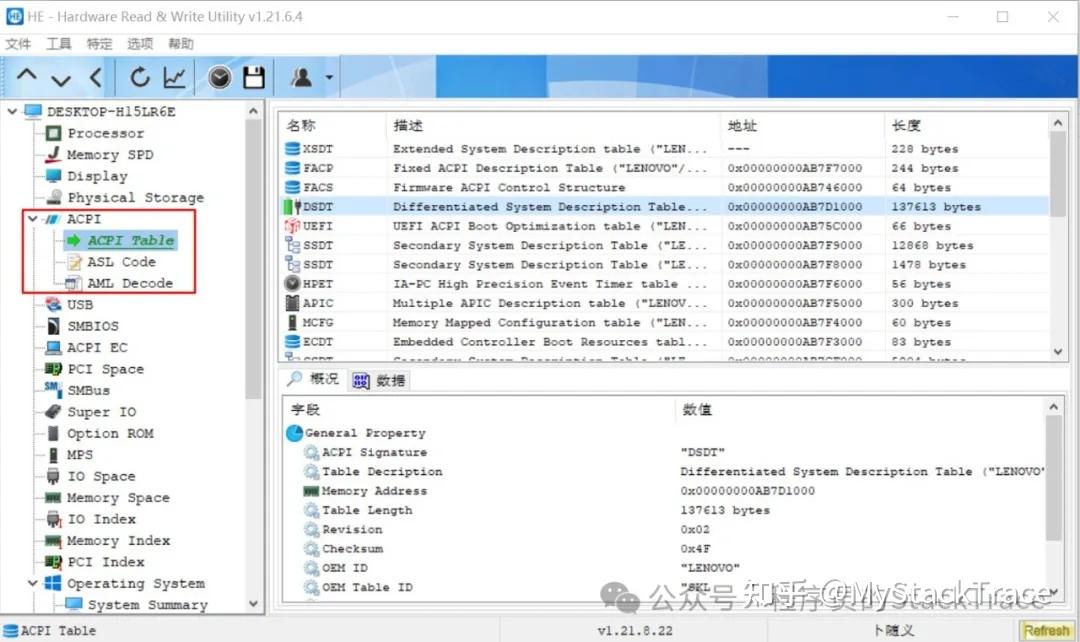Select PCI Index in the tree
1080x642 pixels.
tap(105, 562)
